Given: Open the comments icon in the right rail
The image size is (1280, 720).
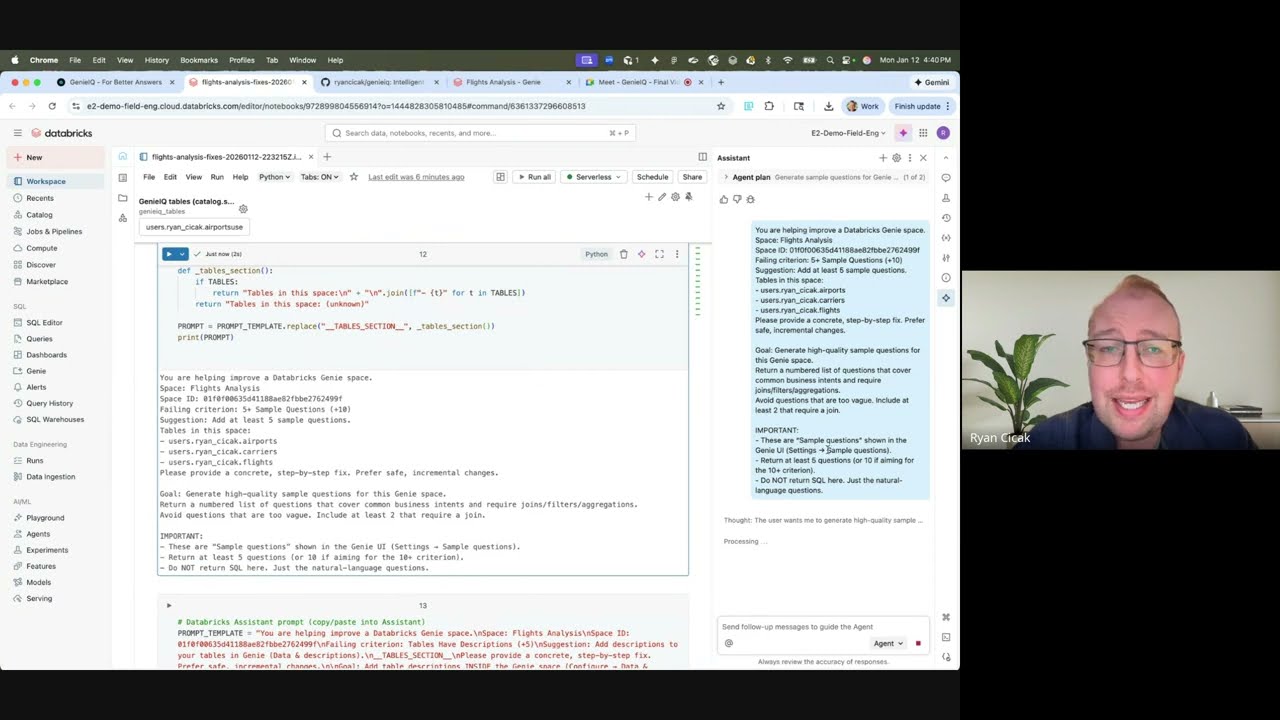Looking at the screenshot, I should tap(946, 178).
